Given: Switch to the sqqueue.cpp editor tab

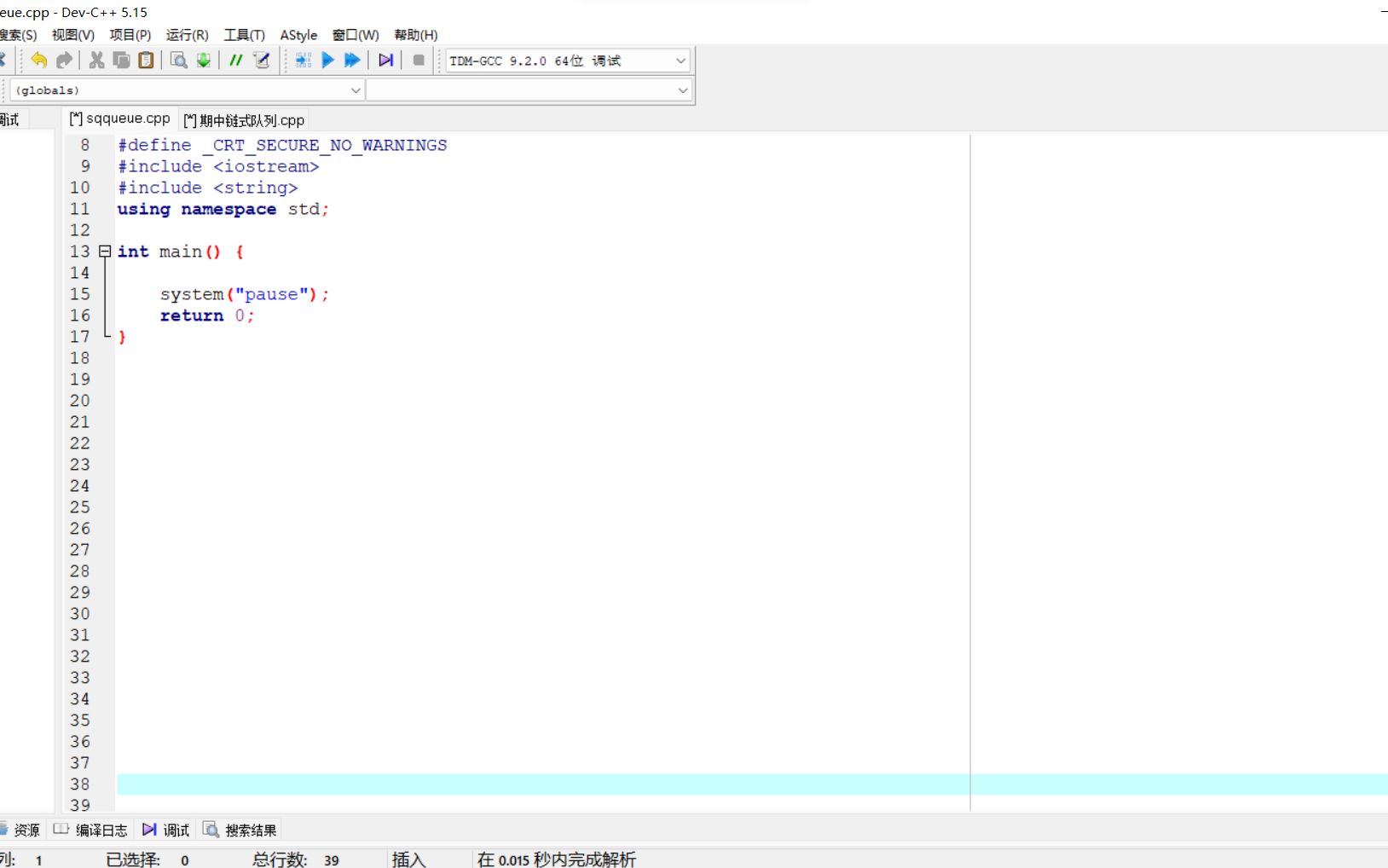Looking at the screenshot, I should pos(120,119).
